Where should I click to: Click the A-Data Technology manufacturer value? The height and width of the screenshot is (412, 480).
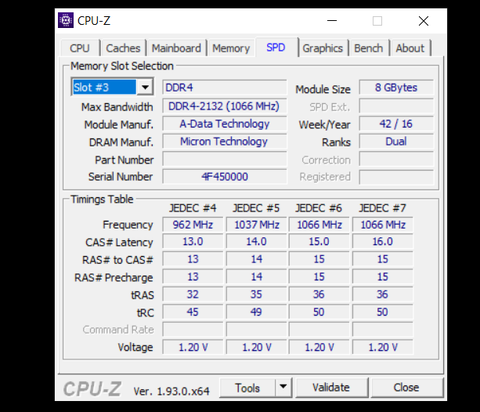pyautogui.click(x=224, y=124)
